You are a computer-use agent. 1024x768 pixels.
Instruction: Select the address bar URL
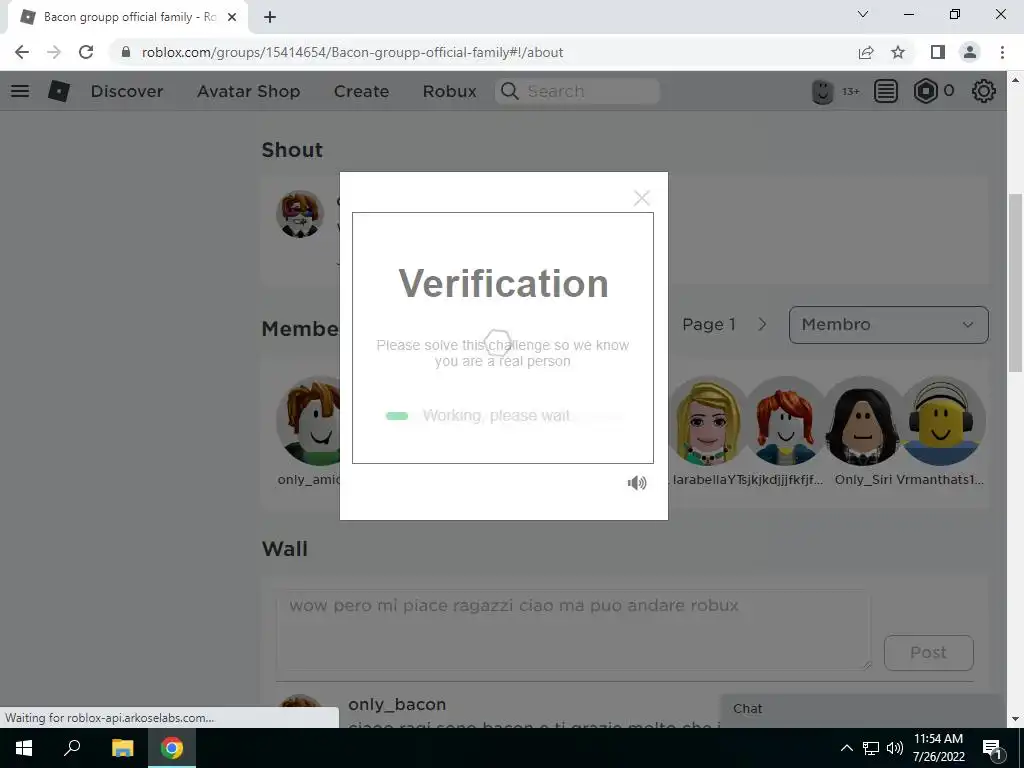coord(353,52)
